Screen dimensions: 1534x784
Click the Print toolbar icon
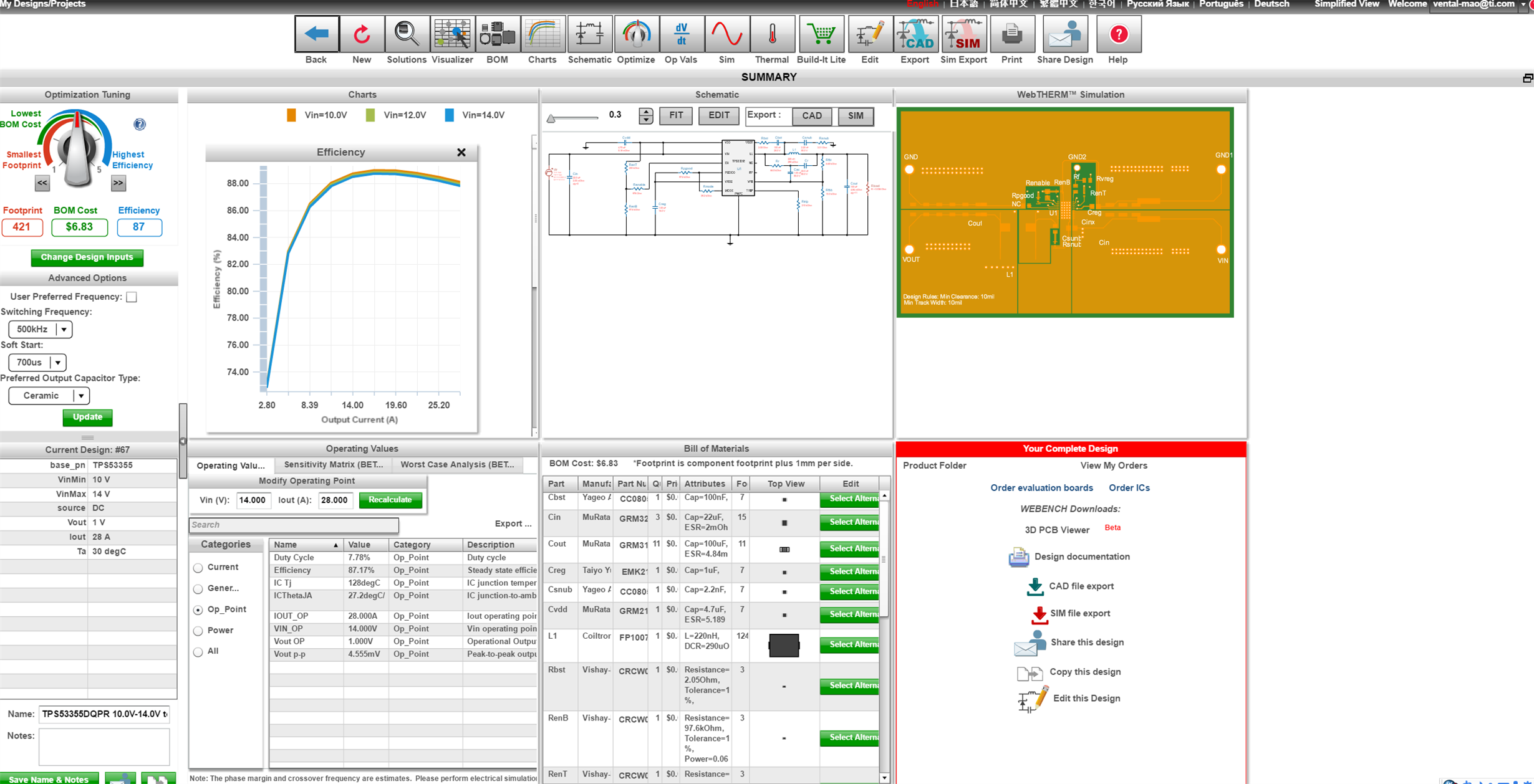[1011, 34]
